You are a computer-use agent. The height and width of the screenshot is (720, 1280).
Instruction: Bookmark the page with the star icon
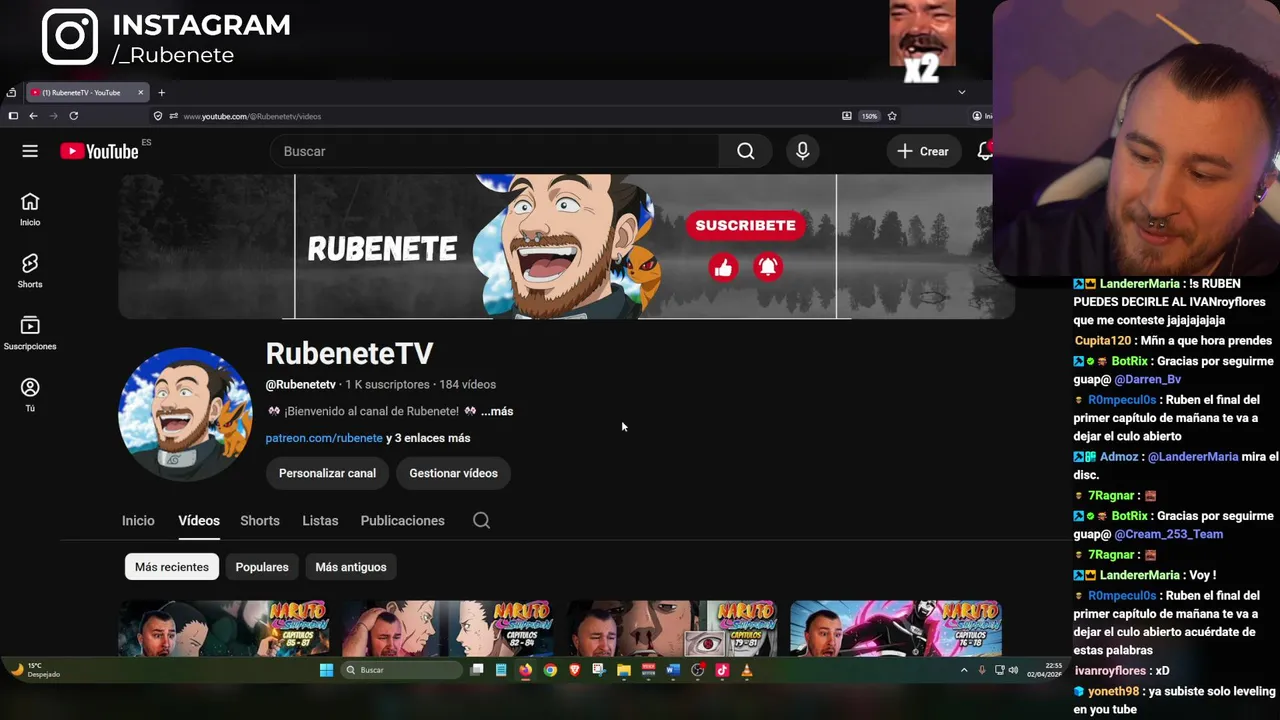(x=892, y=116)
